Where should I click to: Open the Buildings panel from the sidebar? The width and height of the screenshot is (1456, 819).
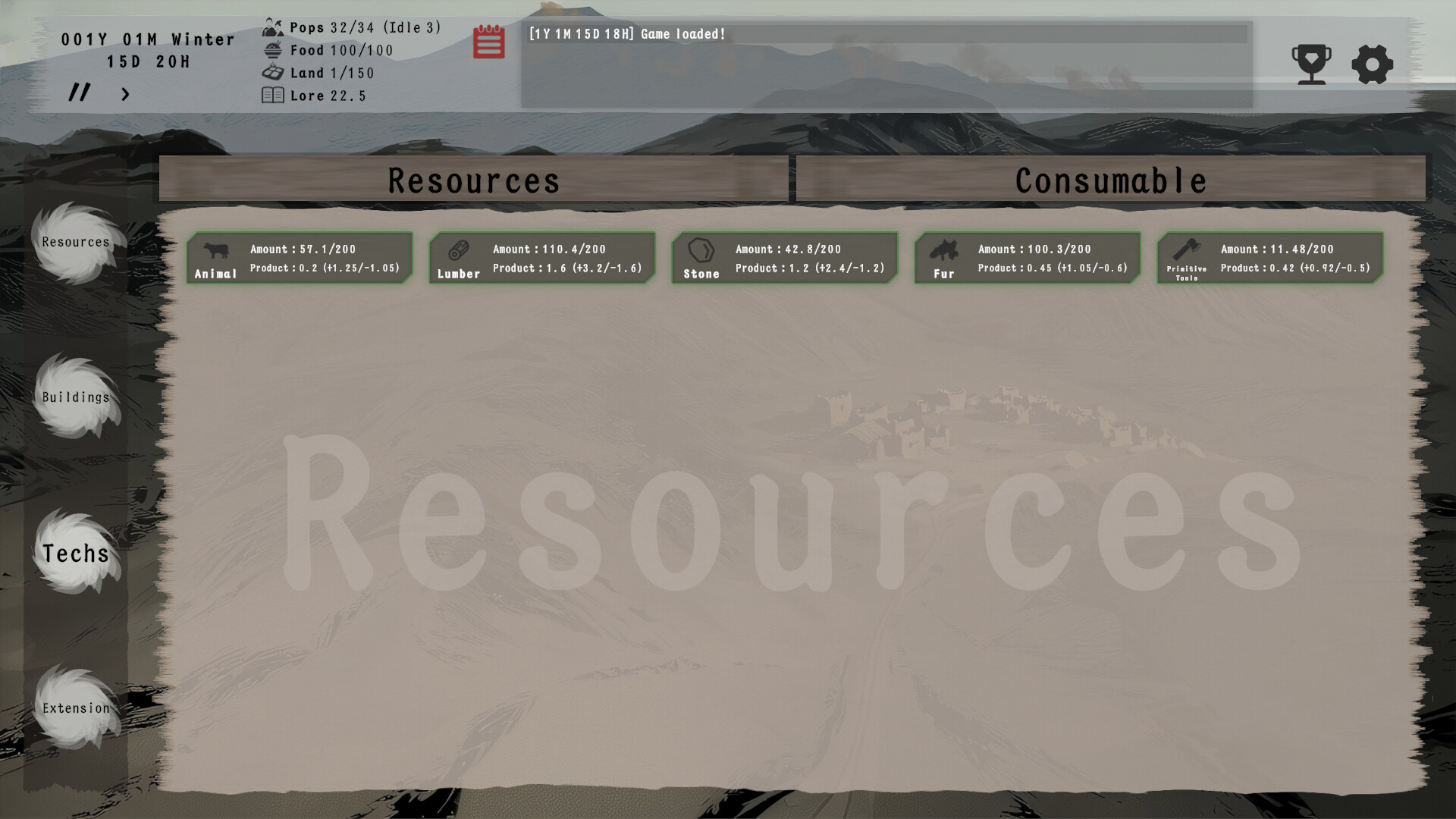click(76, 396)
